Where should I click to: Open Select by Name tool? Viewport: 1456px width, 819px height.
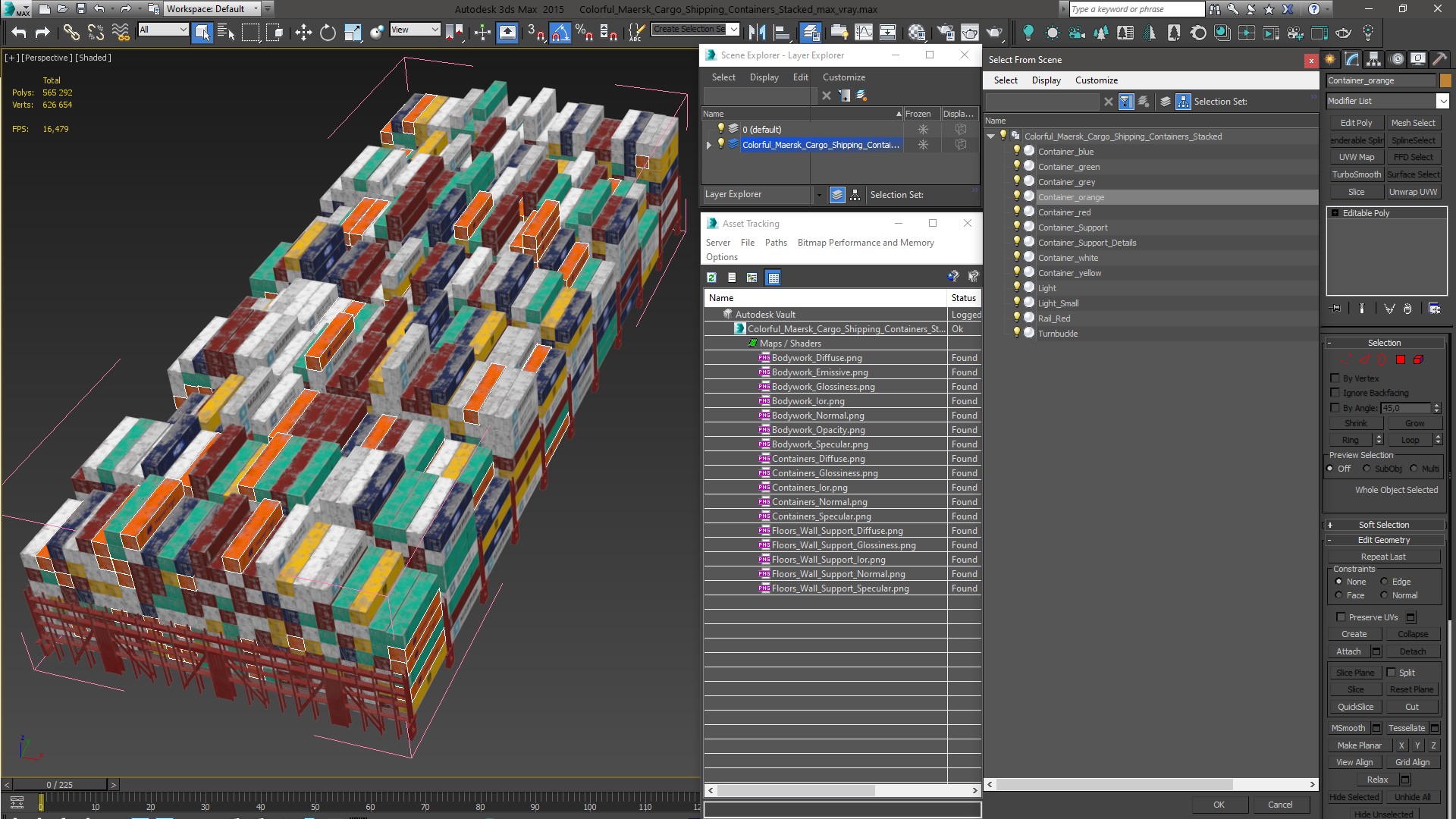225,32
